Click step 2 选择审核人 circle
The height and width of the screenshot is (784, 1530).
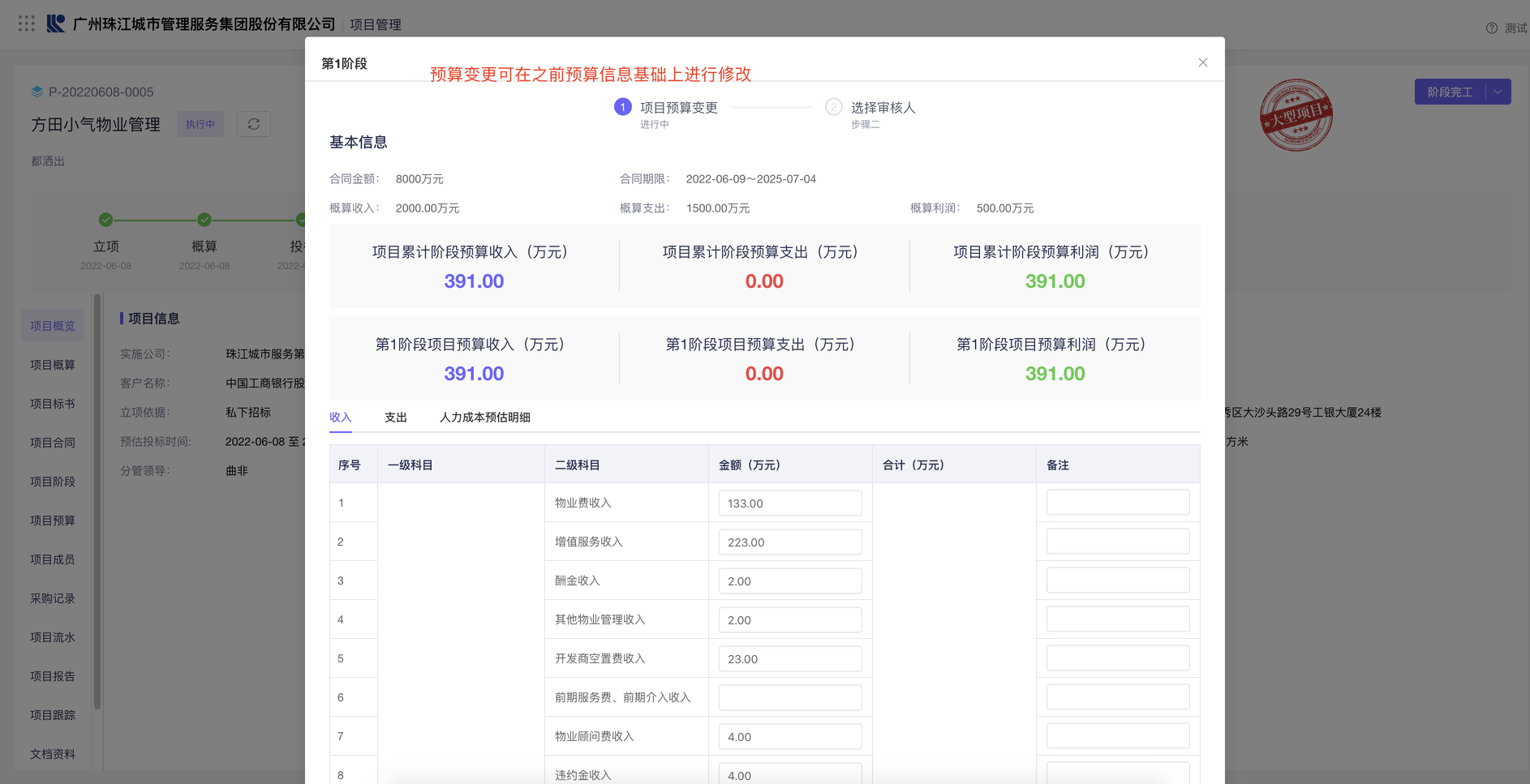[833, 107]
